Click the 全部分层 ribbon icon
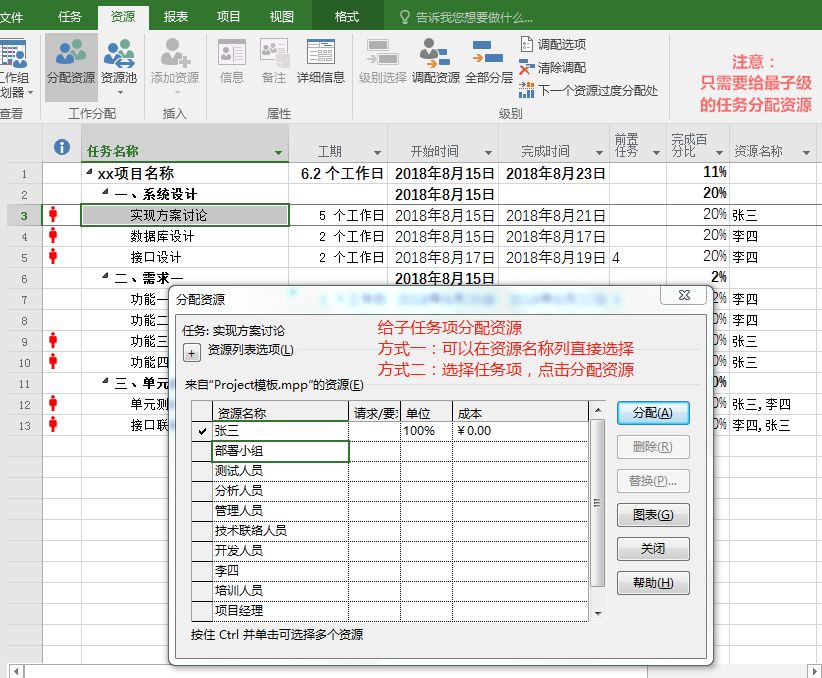The image size is (822, 678). point(488,60)
